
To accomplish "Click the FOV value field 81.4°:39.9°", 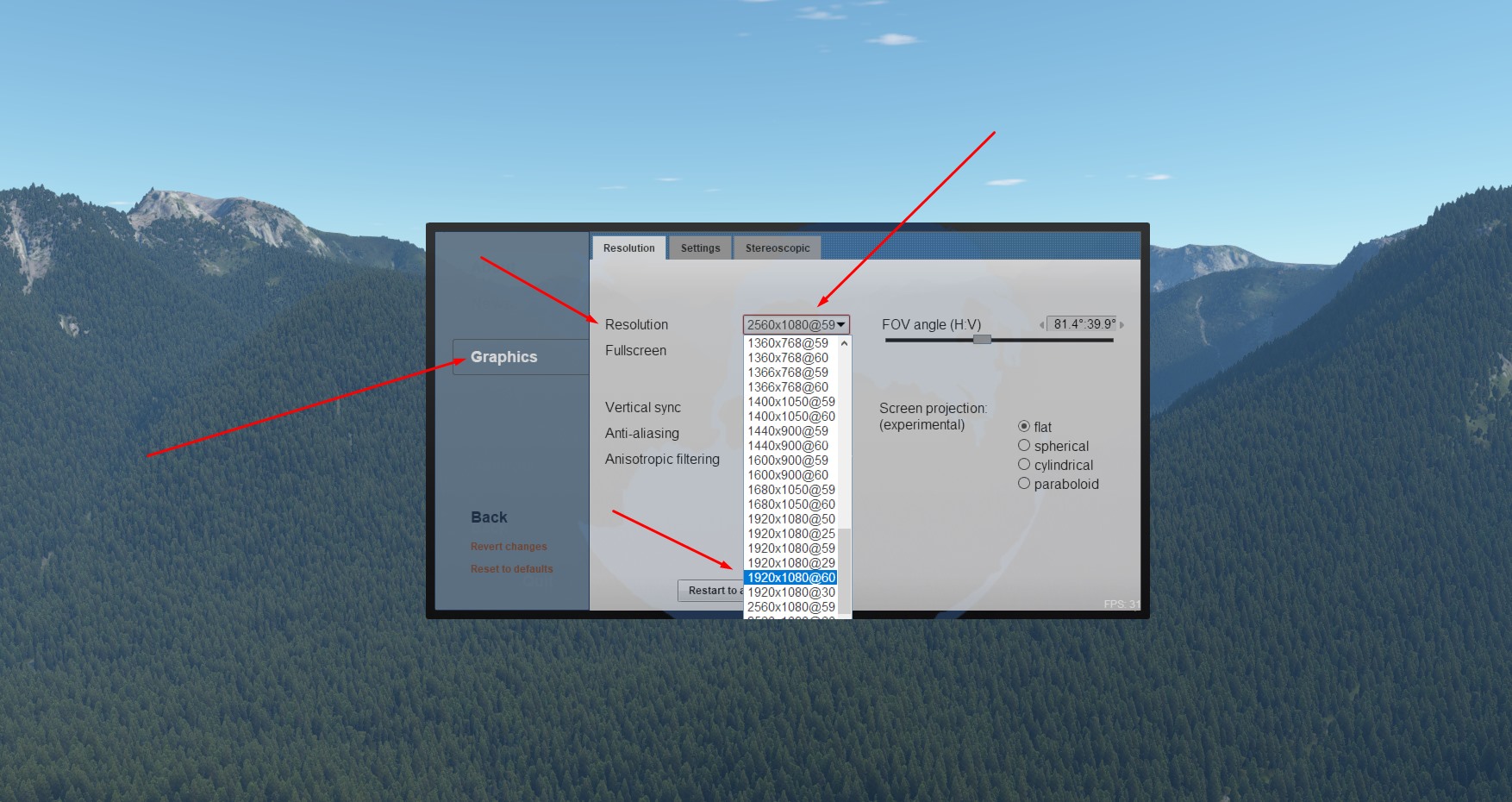I will (x=1082, y=324).
